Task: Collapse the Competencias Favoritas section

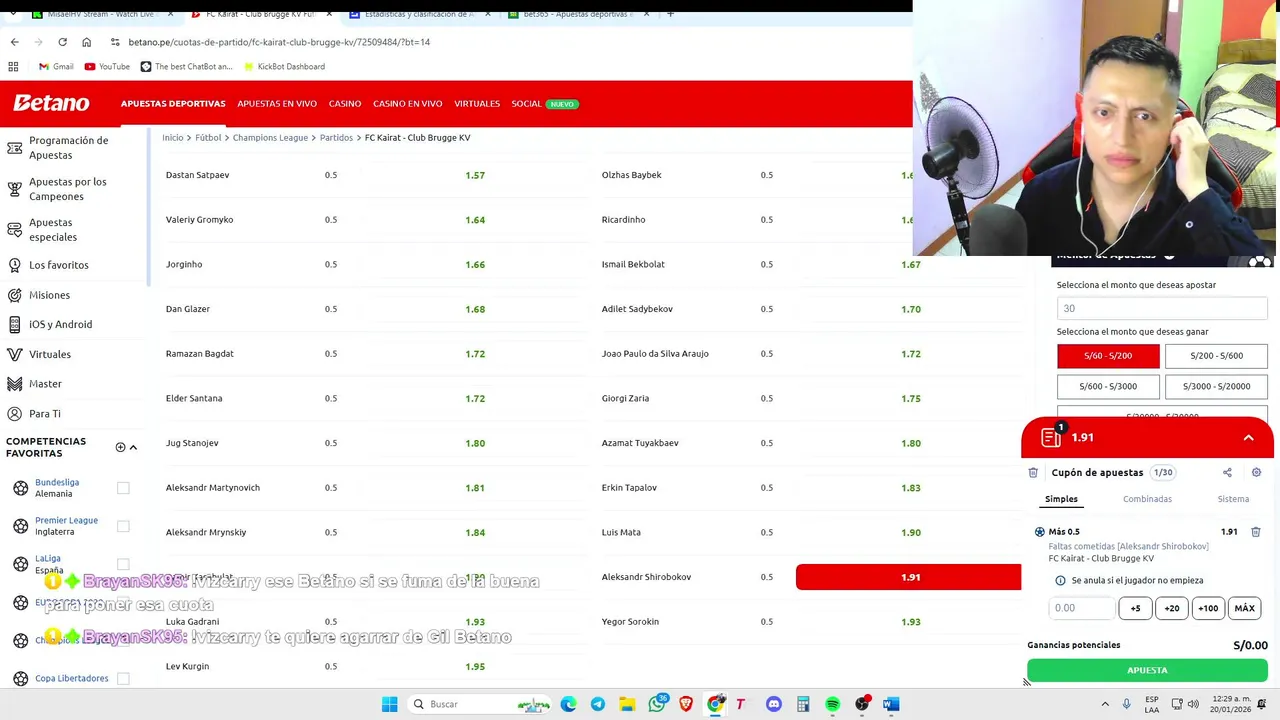Action: [x=133, y=447]
